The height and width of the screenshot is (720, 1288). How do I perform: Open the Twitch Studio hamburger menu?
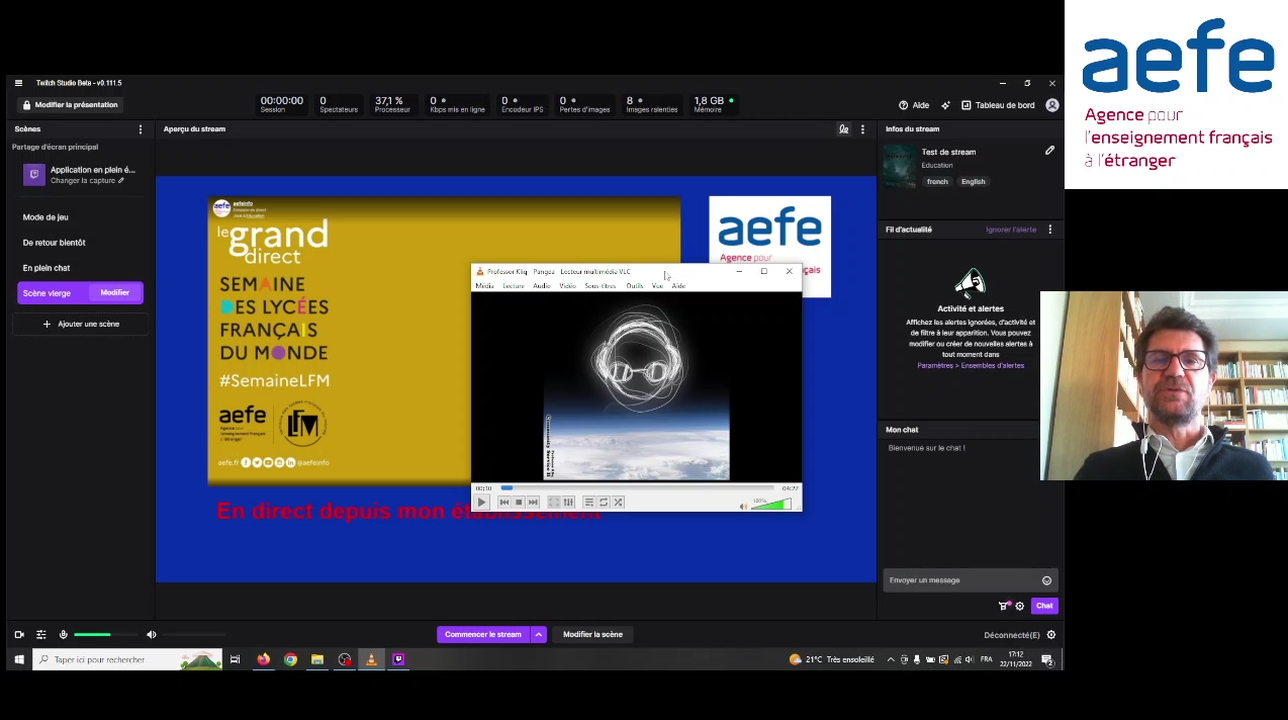point(18,83)
